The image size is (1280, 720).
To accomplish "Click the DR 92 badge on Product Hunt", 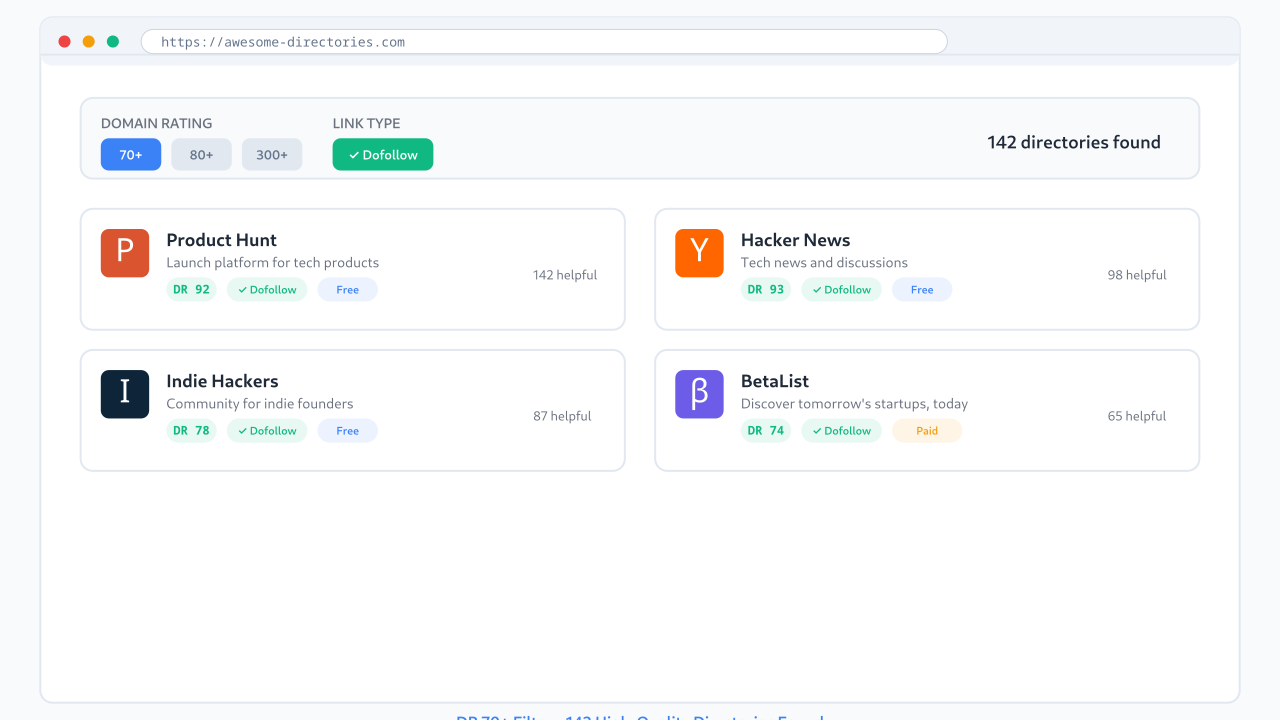I will [191, 289].
